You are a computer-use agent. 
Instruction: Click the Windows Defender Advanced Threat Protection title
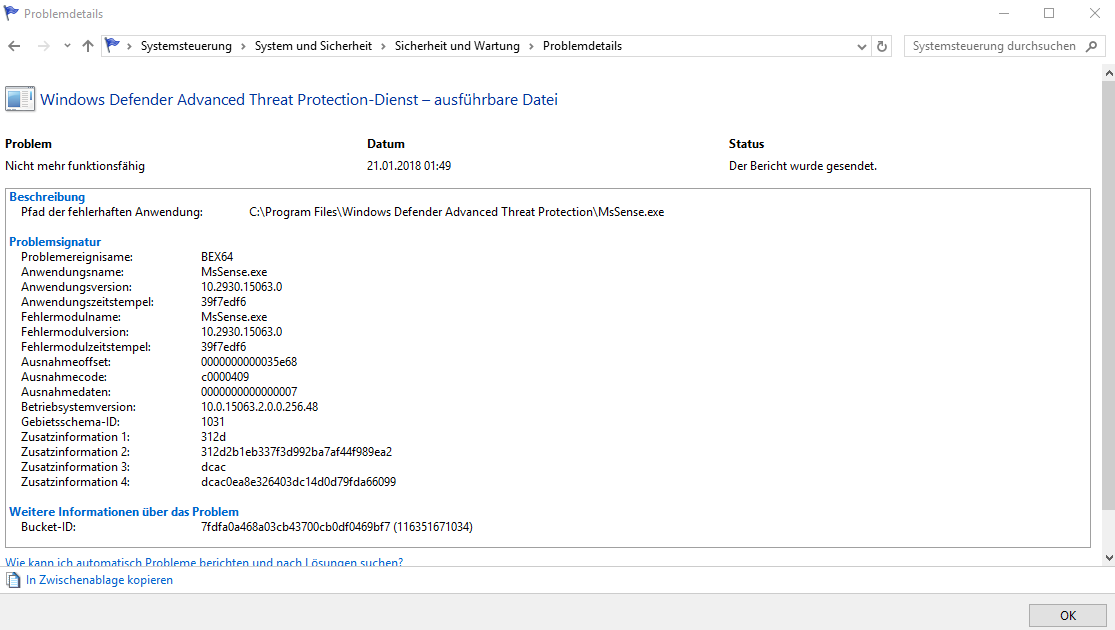(x=299, y=100)
